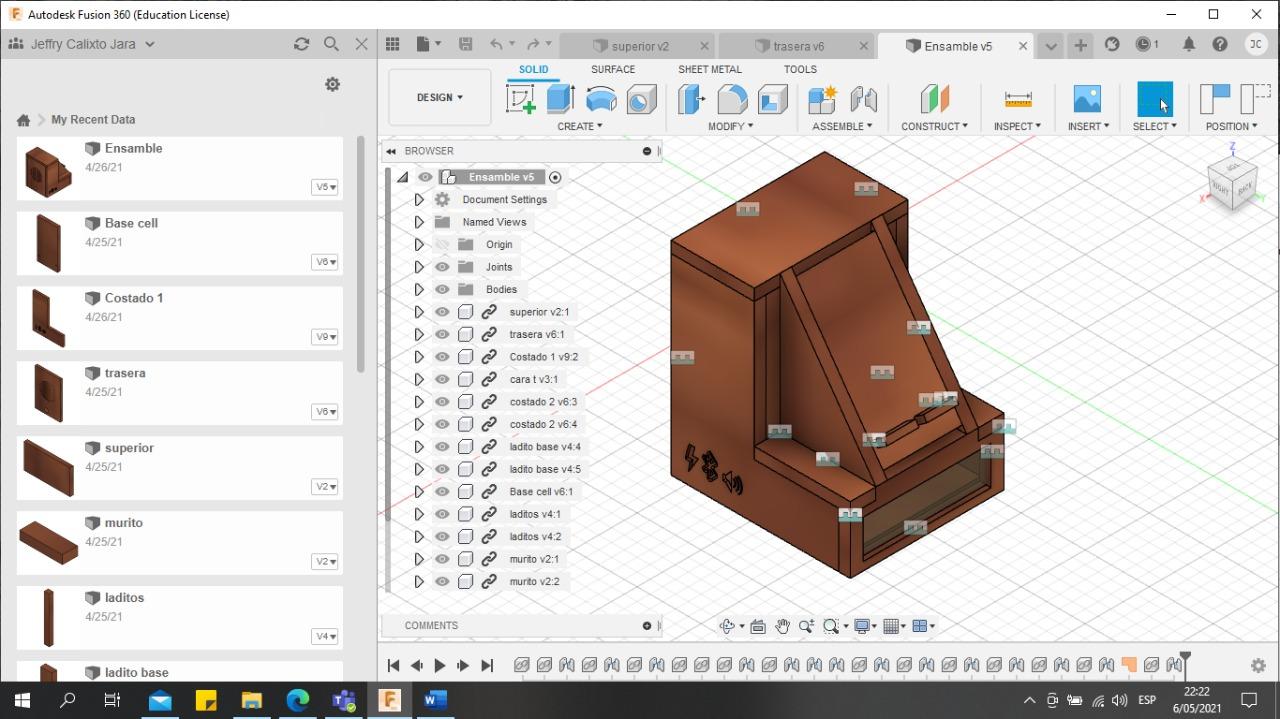The height and width of the screenshot is (719, 1280).
Task: Open the Measure tool under Inspect
Action: pyautogui.click(x=1018, y=99)
